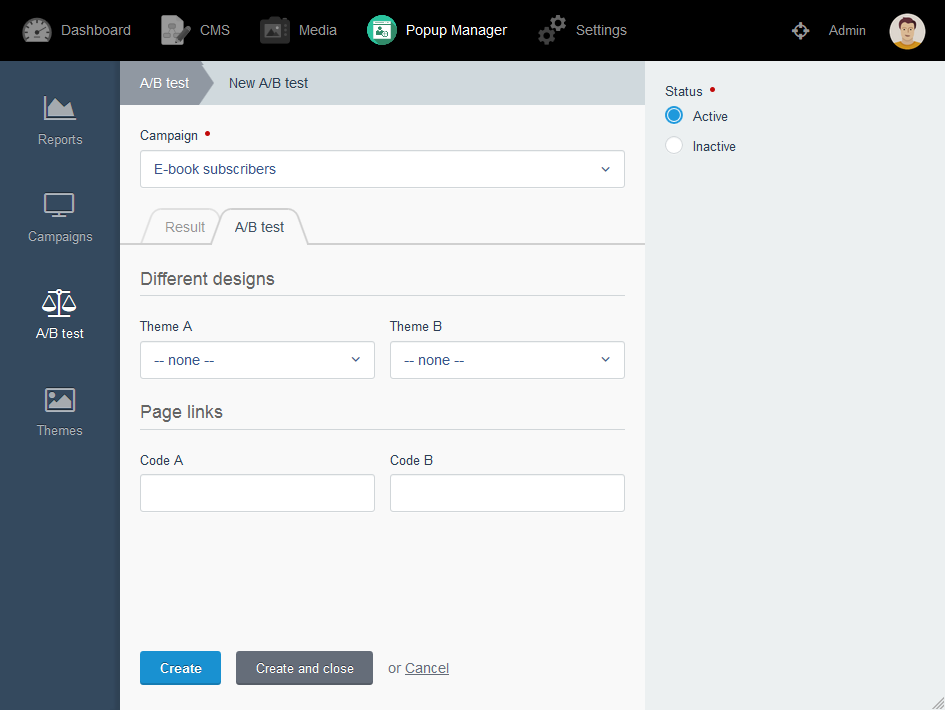Image resolution: width=945 pixels, height=710 pixels.
Task: Click the Different designs heading
Action: pyautogui.click(x=207, y=279)
